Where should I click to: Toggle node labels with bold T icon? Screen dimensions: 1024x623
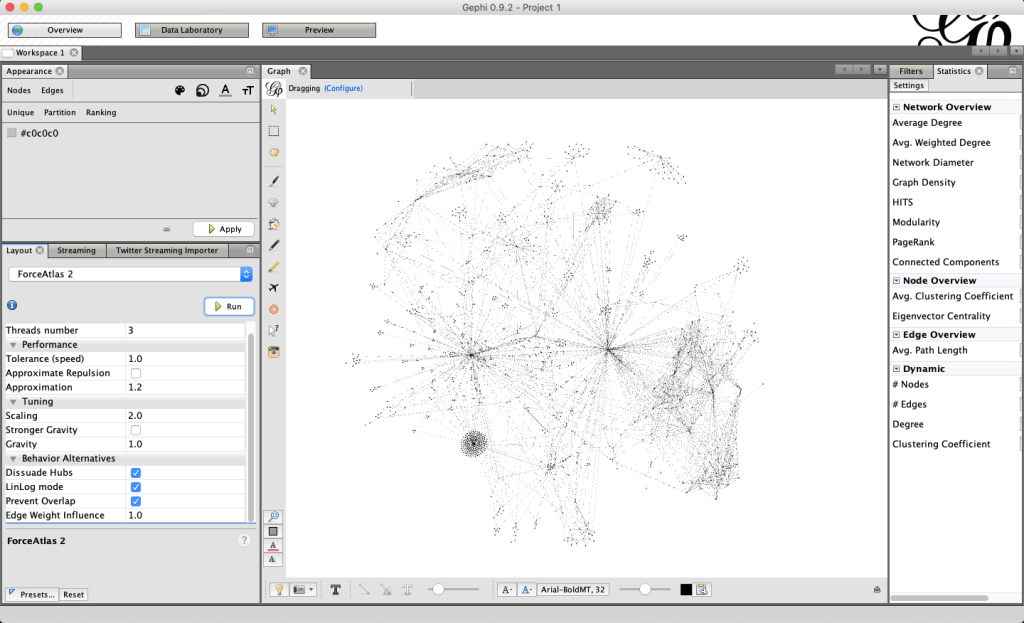coord(336,590)
